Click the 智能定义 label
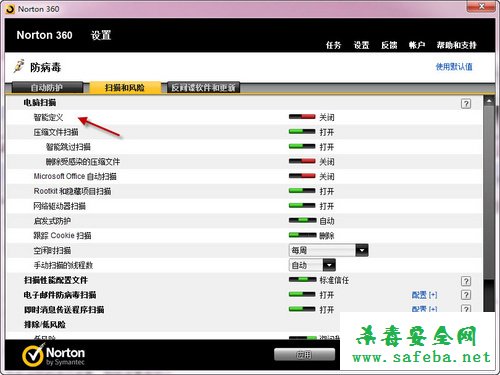The height and width of the screenshot is (375, 500). coord(48,117)
